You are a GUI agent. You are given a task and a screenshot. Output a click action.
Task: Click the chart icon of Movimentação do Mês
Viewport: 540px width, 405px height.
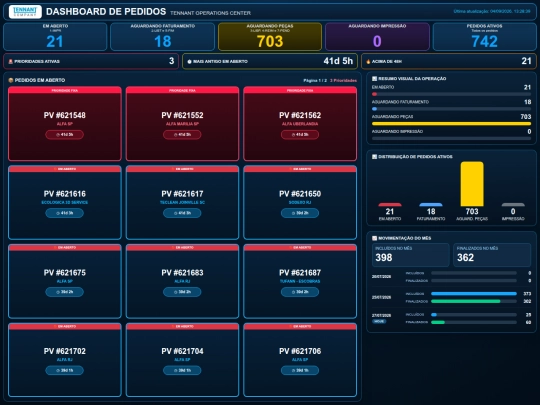pos(374,238)
